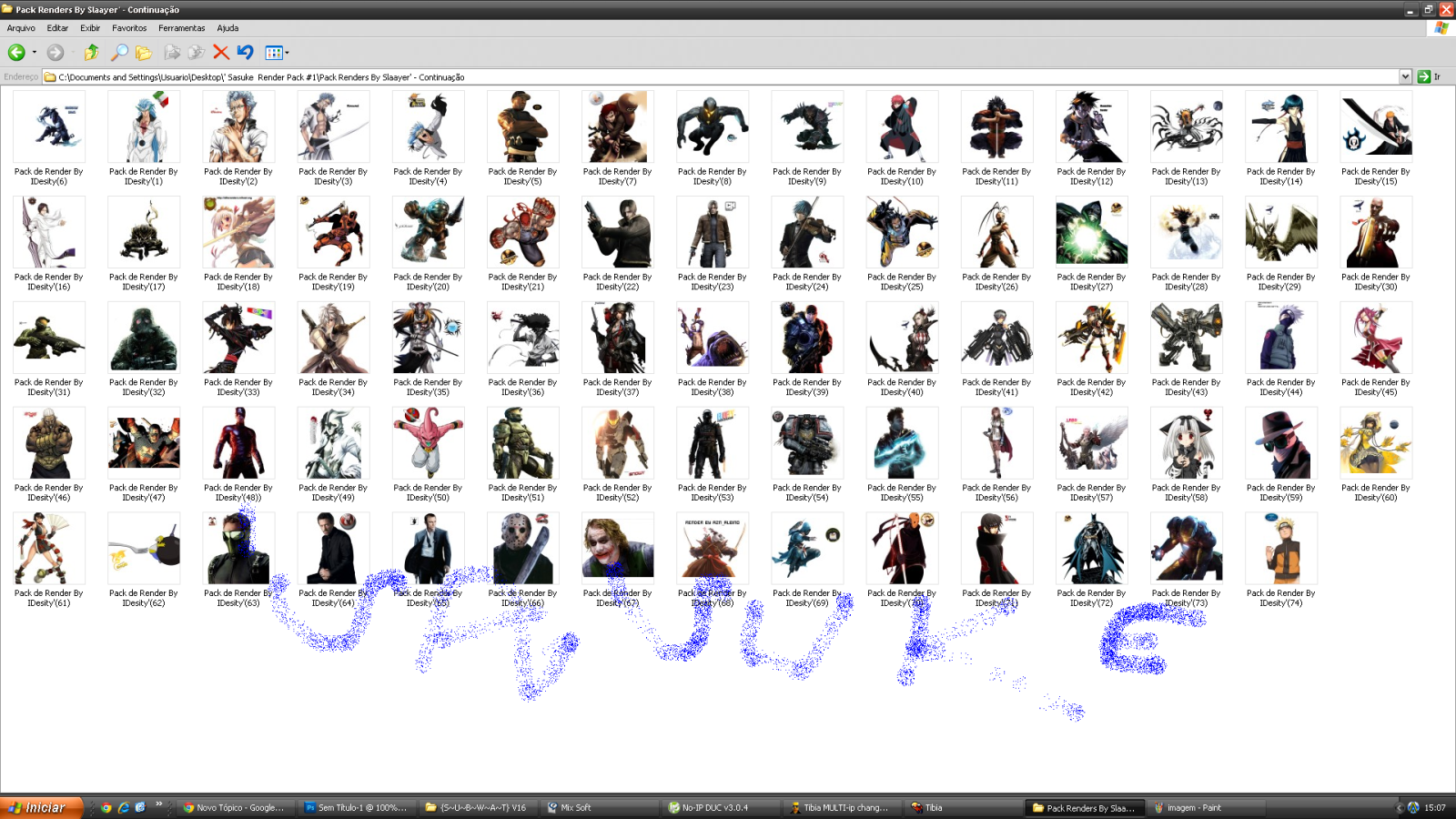Image resolution: width=1456 pixels, height=819 pixels.
Task: Open the Ajuda menu
Action: [x=227, y=28]
